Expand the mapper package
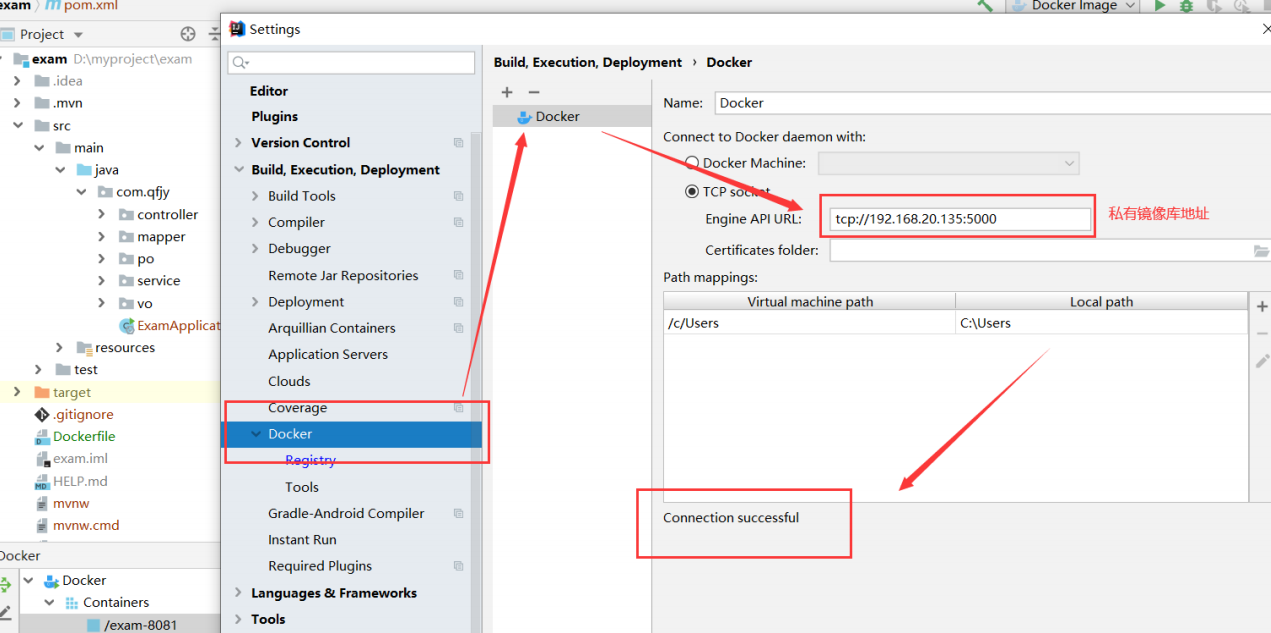The height and width of the screenshot is (633, 1271). [102, 237]
